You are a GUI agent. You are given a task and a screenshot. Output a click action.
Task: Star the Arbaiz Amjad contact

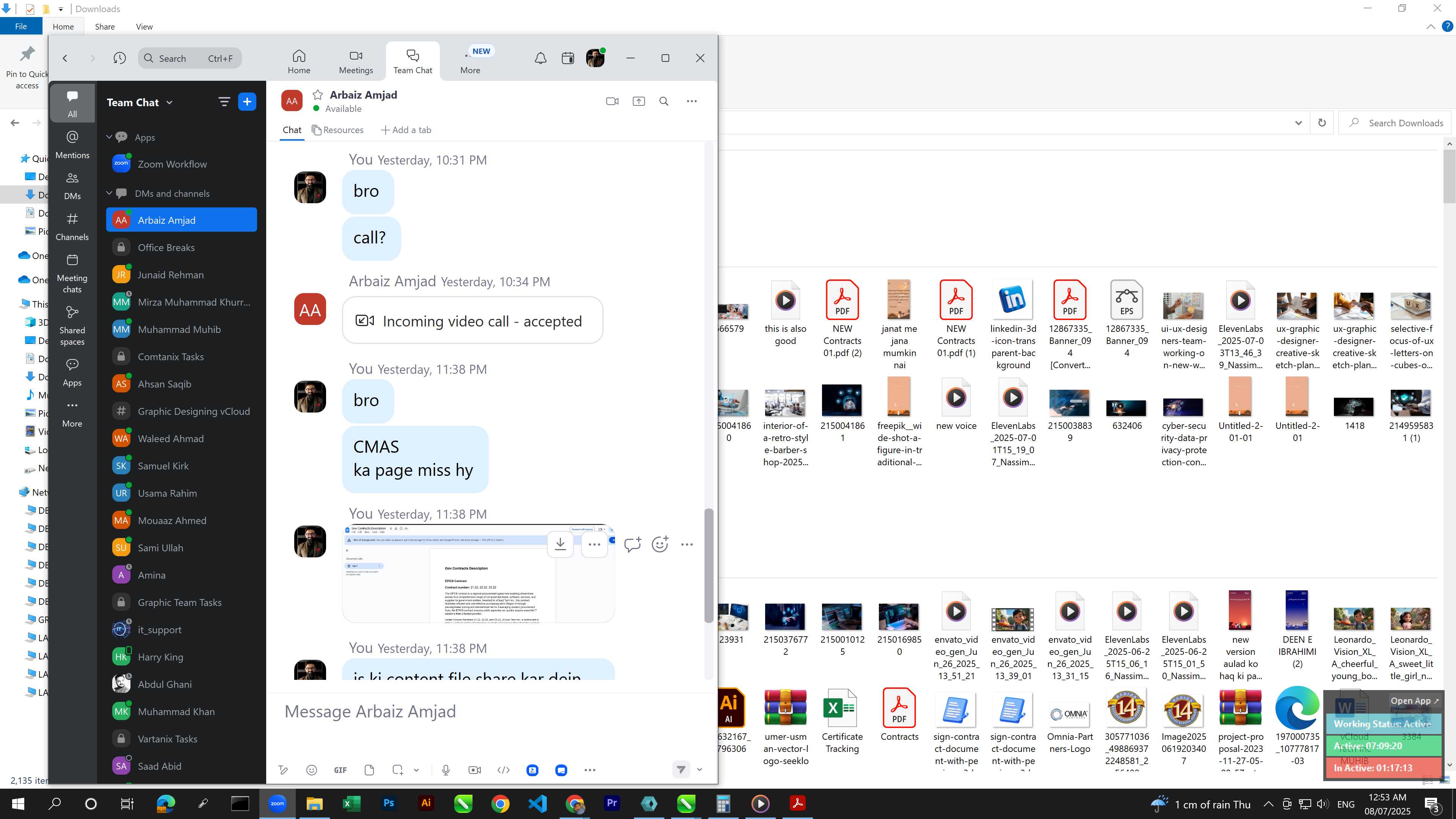pos(318,95)
